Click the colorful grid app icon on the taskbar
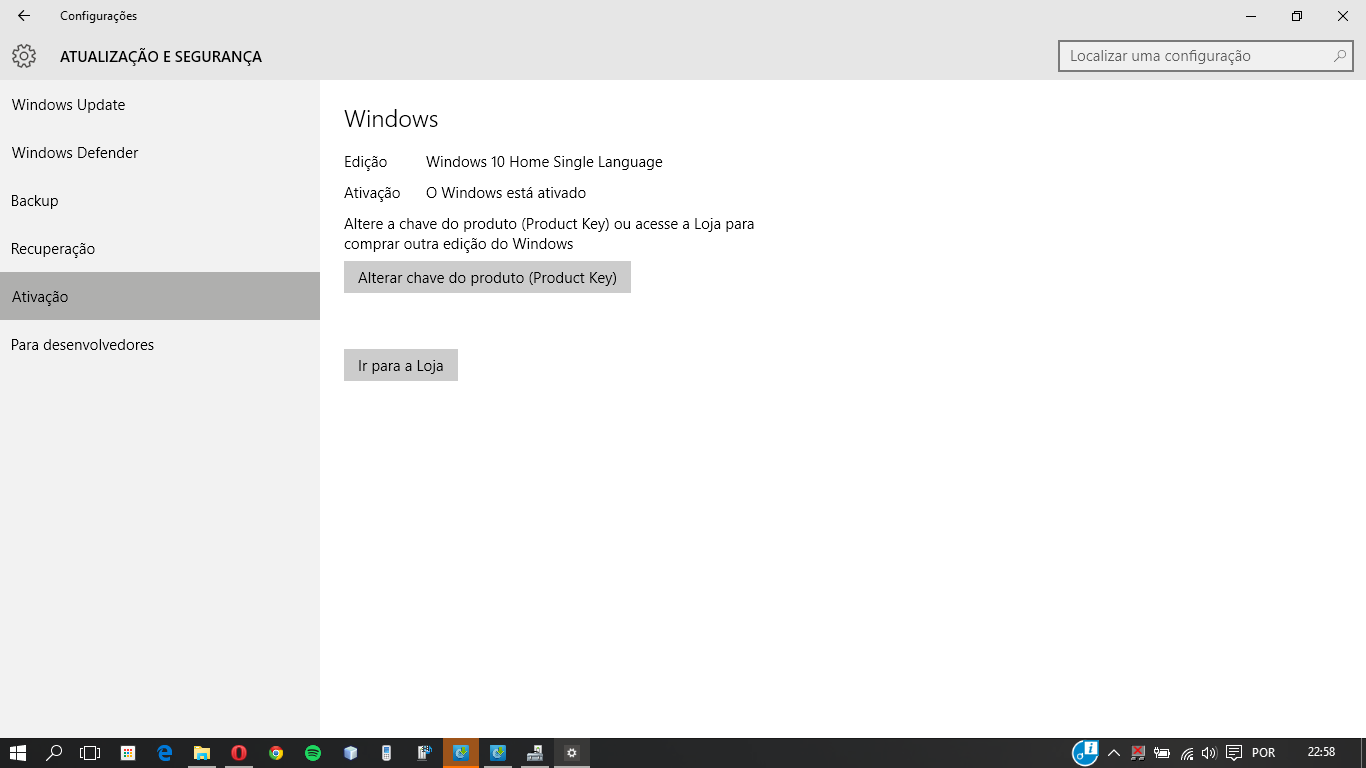Image resolution: width=1366 pixels, height=768 pixels. point(128,753)
